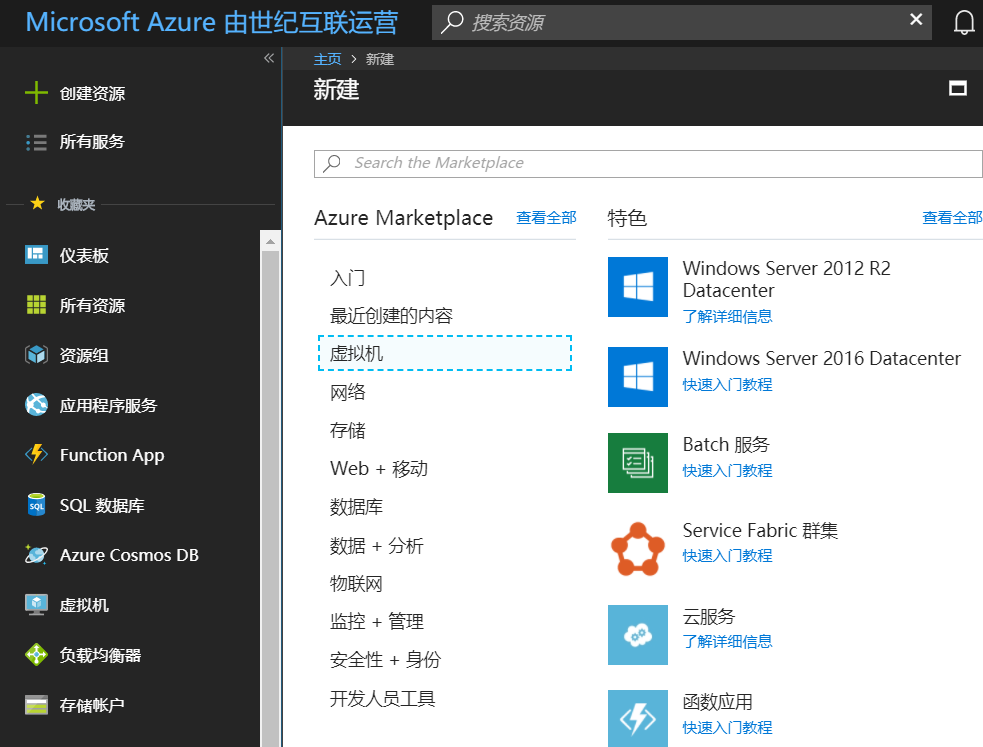Select 开发人员工具 category
Screen dimensions: 983x747
pyautogui.click(x=382, y=699)
